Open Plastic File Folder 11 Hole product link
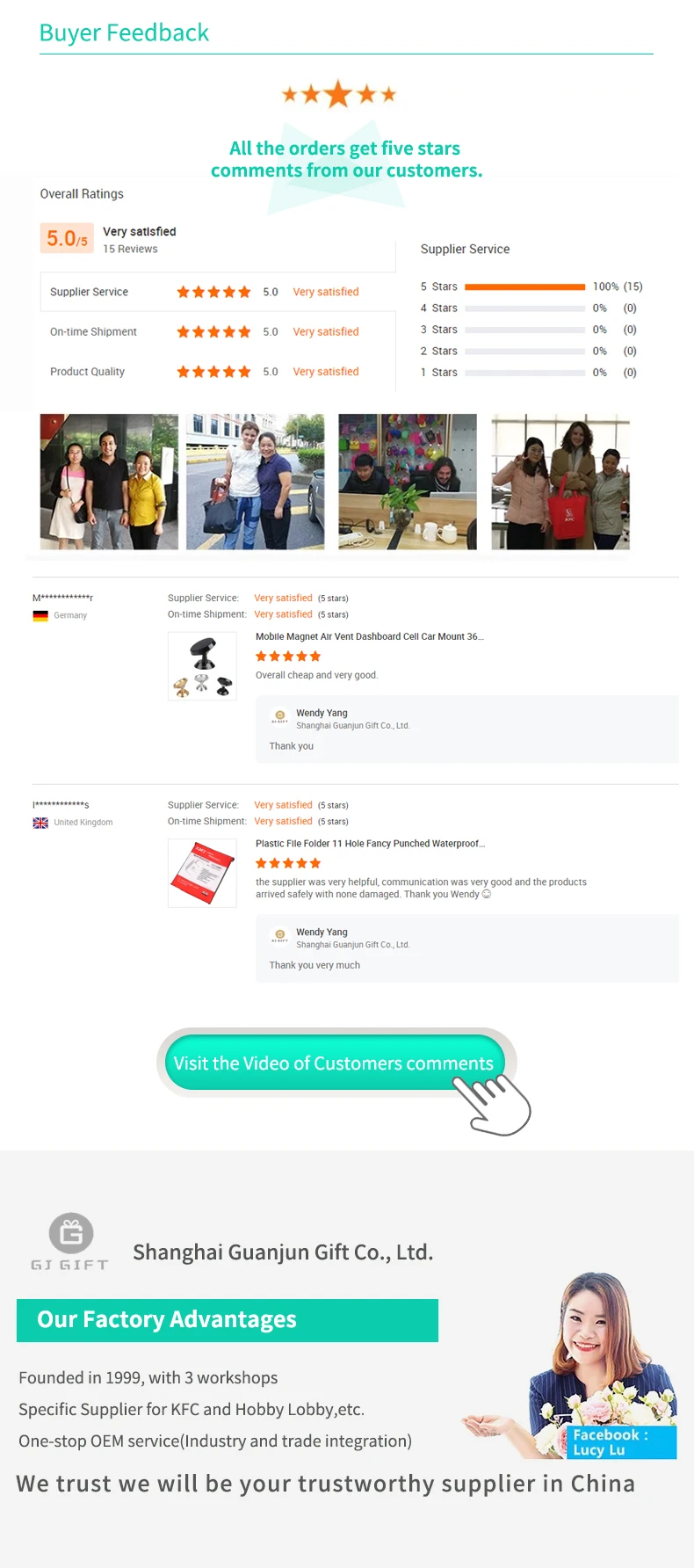The image size is (694, 1568). 370,844
